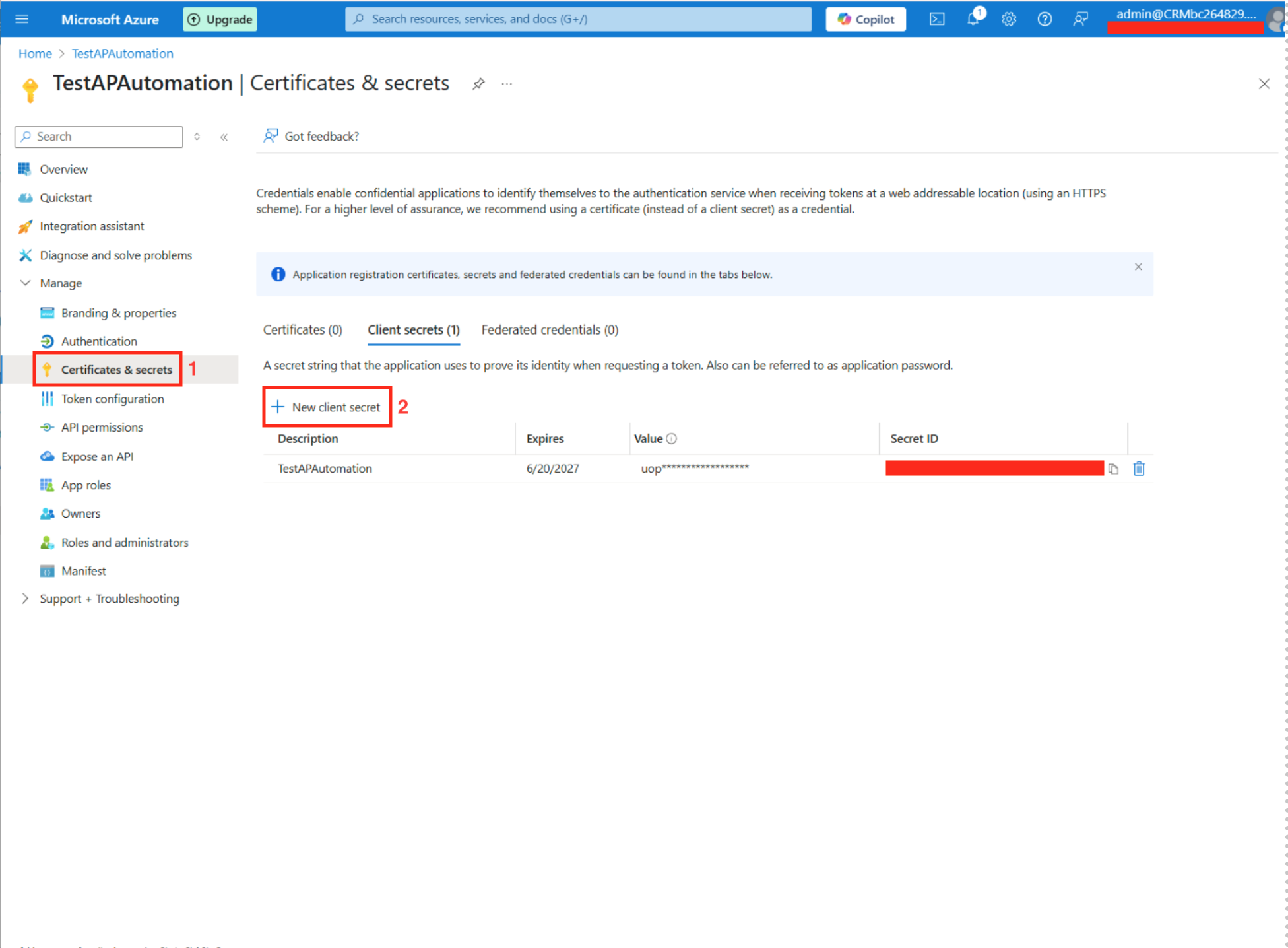This screenshot has height=948, width=1288.
Task: Collapse the left sidebar menu
Action: [x=224, y=137]
